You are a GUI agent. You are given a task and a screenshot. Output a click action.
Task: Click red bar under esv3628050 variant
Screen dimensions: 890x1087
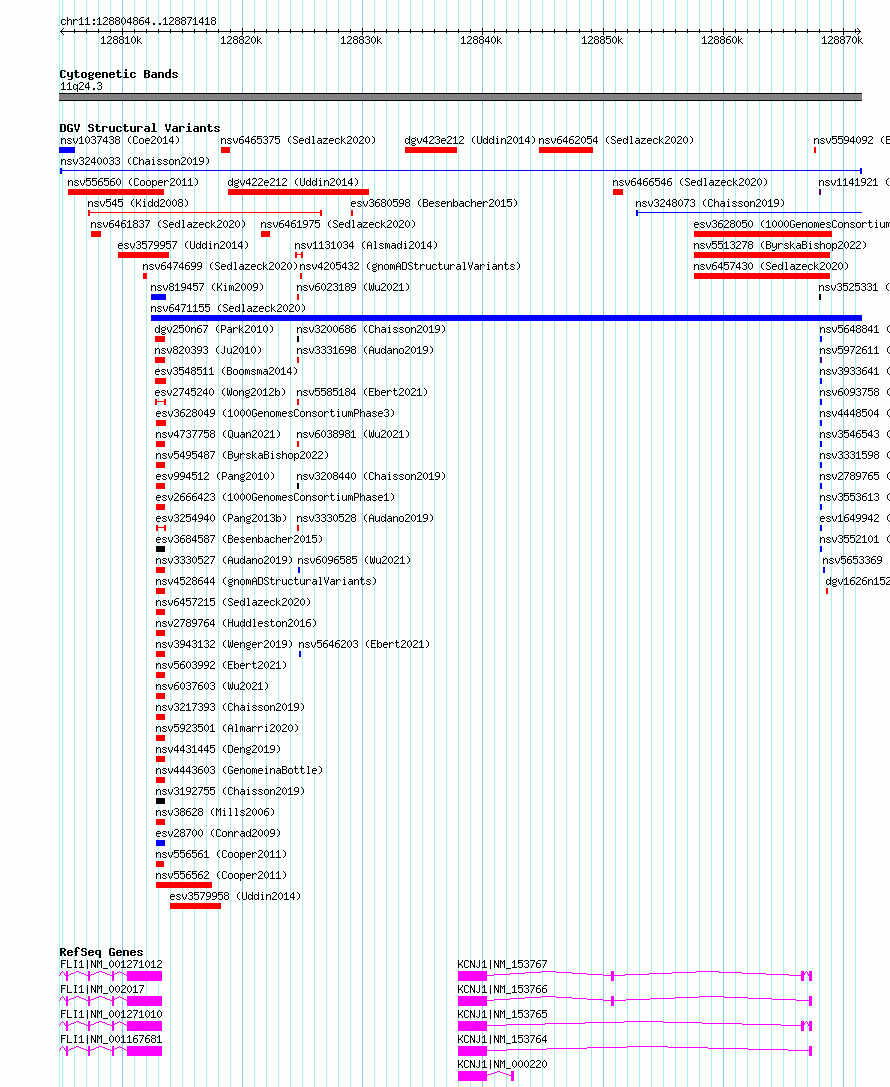pyautogui.click(x=762, y=234)
